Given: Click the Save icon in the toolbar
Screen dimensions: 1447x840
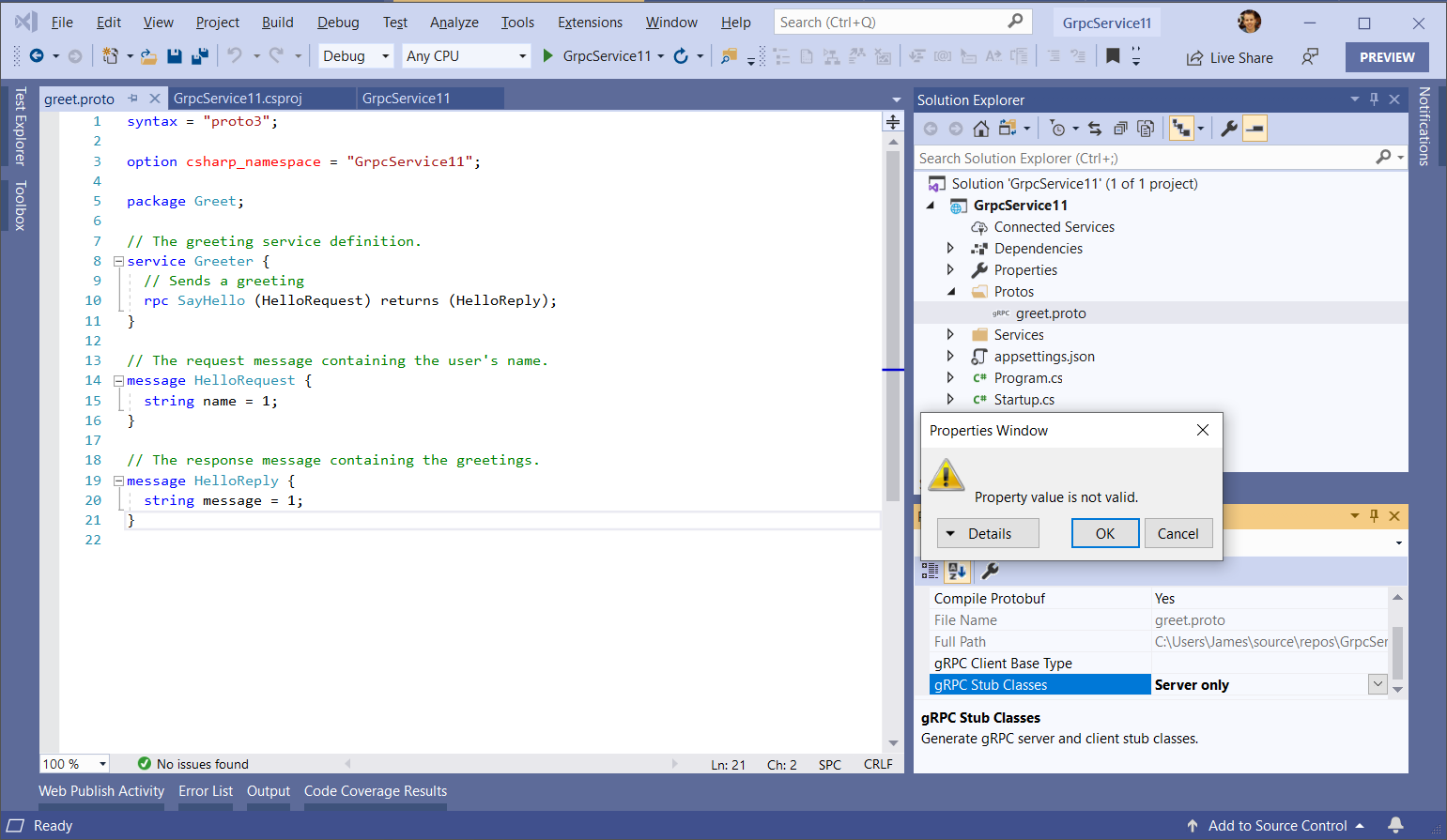Looking at the screenshot, I should [175, 56].
